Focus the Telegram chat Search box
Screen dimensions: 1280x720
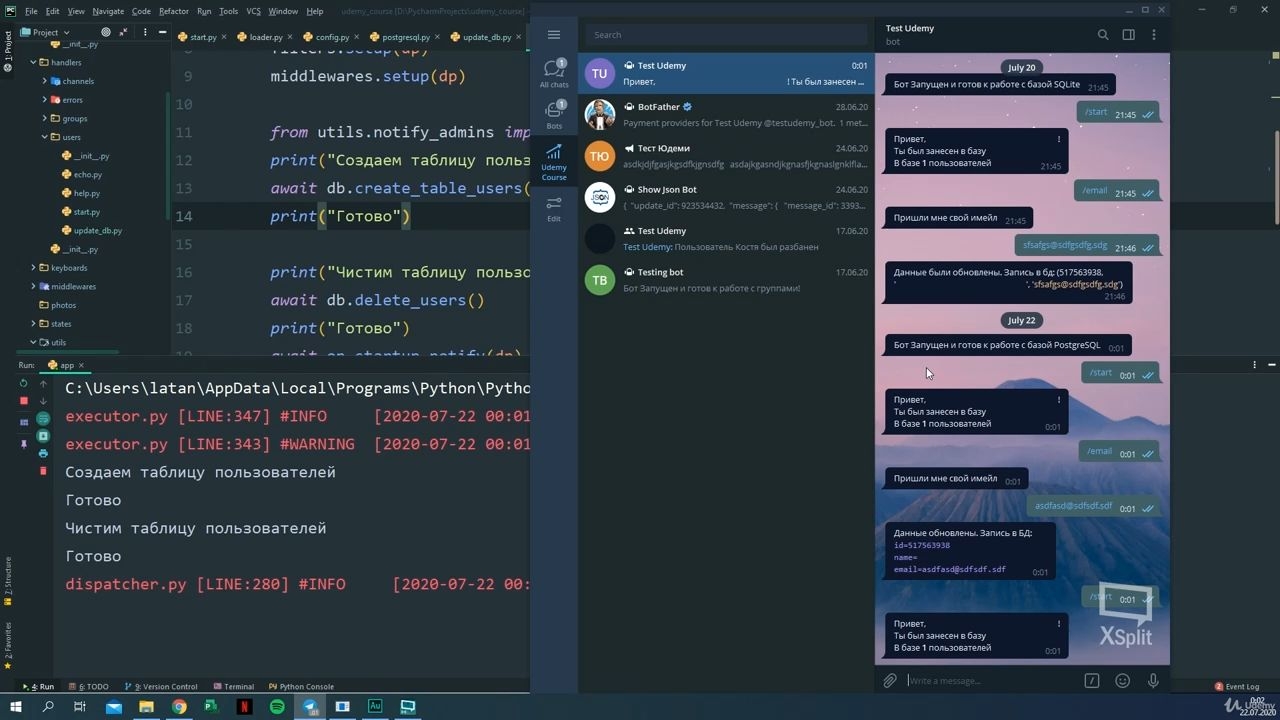point(726,35)
